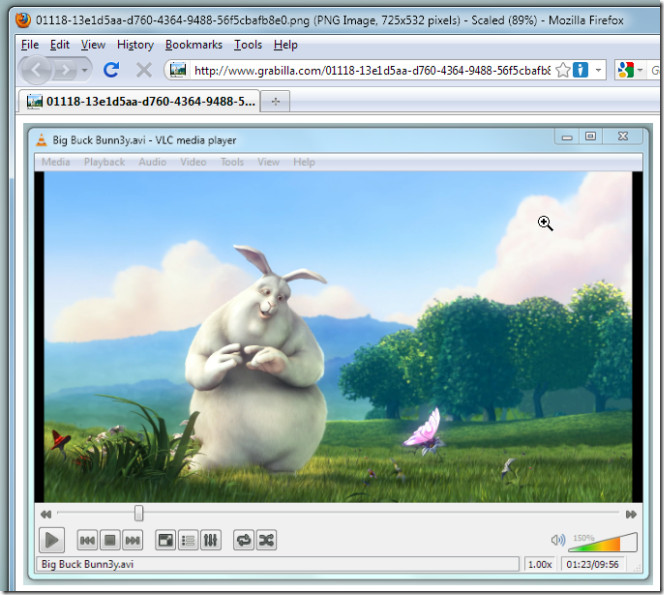Click the Firefox Forward navigation arrow
664x595 pixels.
click(x=66, y=70)
